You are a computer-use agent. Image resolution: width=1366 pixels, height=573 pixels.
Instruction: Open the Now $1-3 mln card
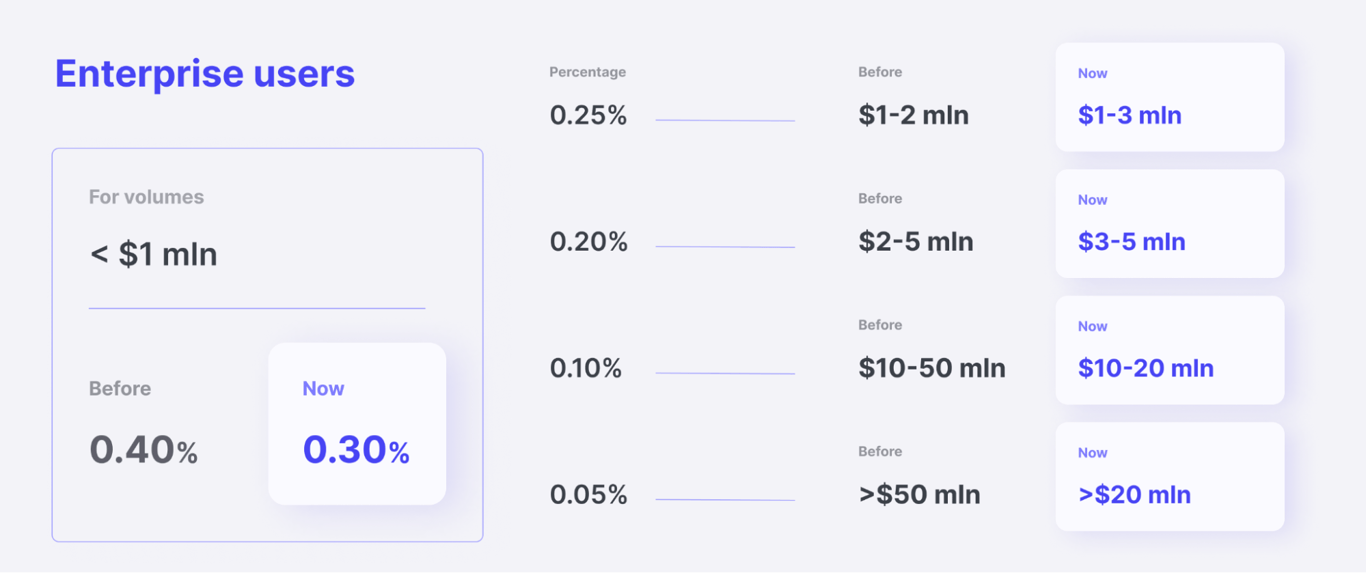[1169, 97]
